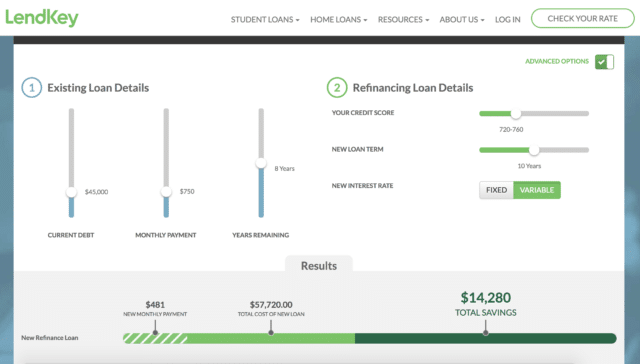Click the step 2 circle icon

point(337,88)
